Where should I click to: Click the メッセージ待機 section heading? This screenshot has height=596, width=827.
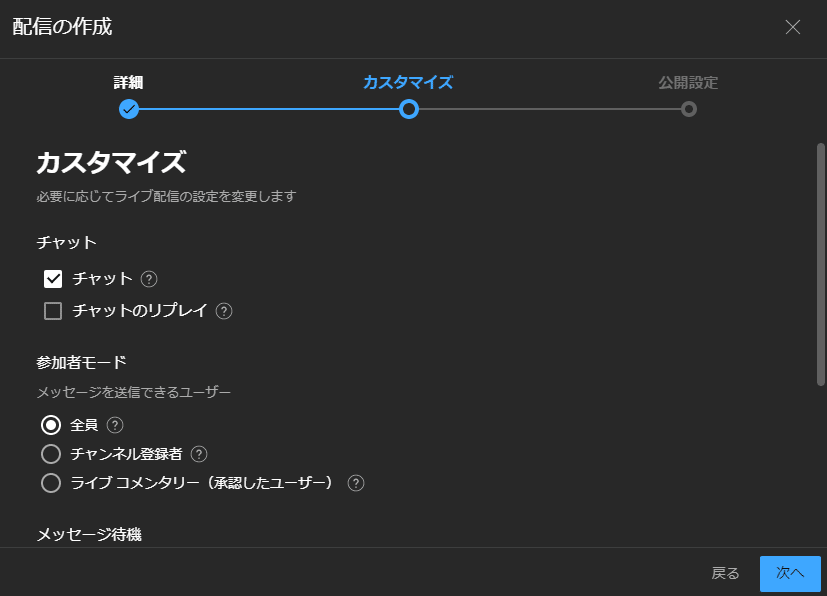coord(89,535)
